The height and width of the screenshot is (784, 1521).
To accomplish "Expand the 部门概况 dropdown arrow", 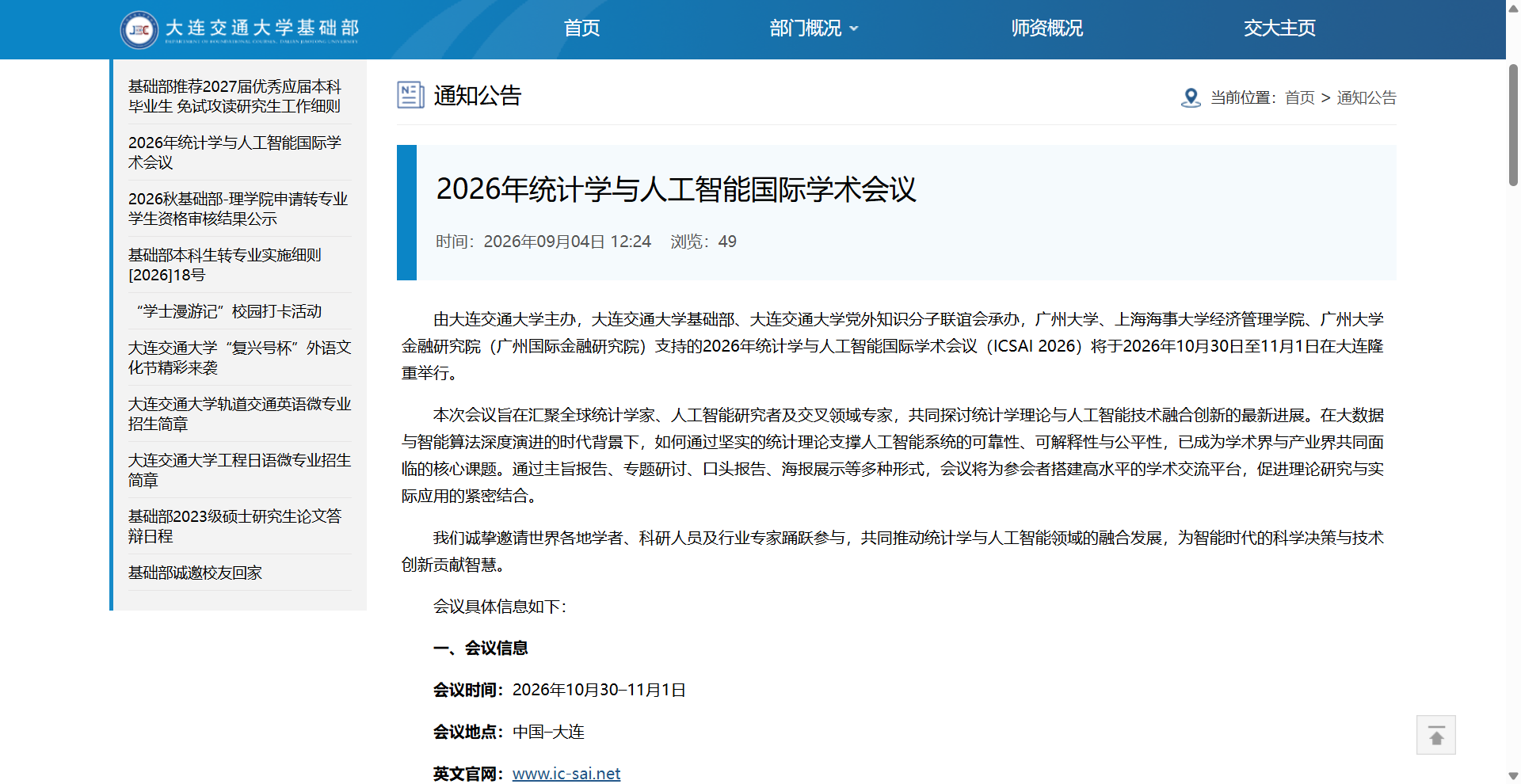I will pos(854,29).
